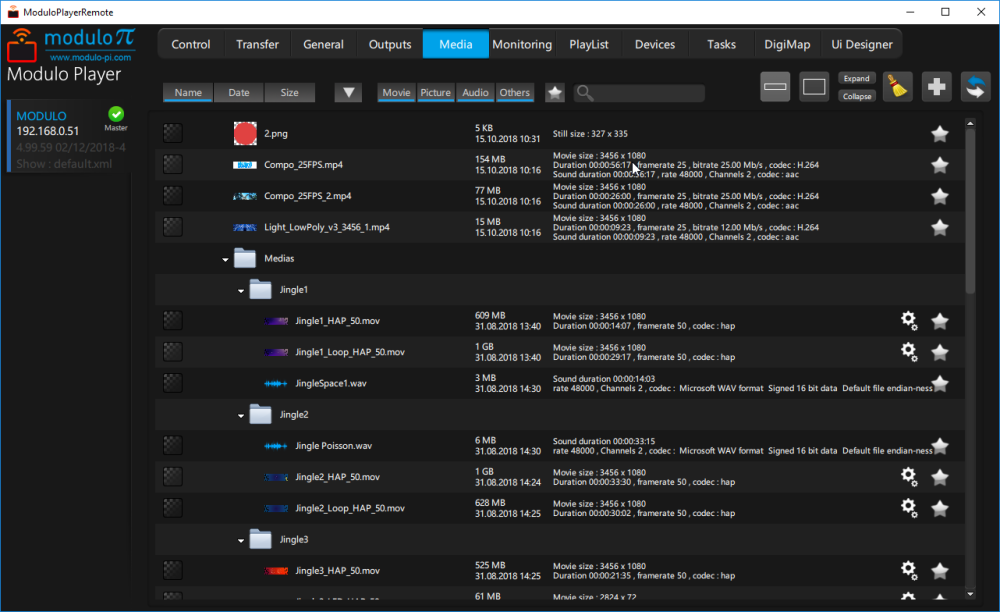The image size is (1000, 612).
Task: Click the cleanup broom icon in the toolbar
Action: coord(897,87)
